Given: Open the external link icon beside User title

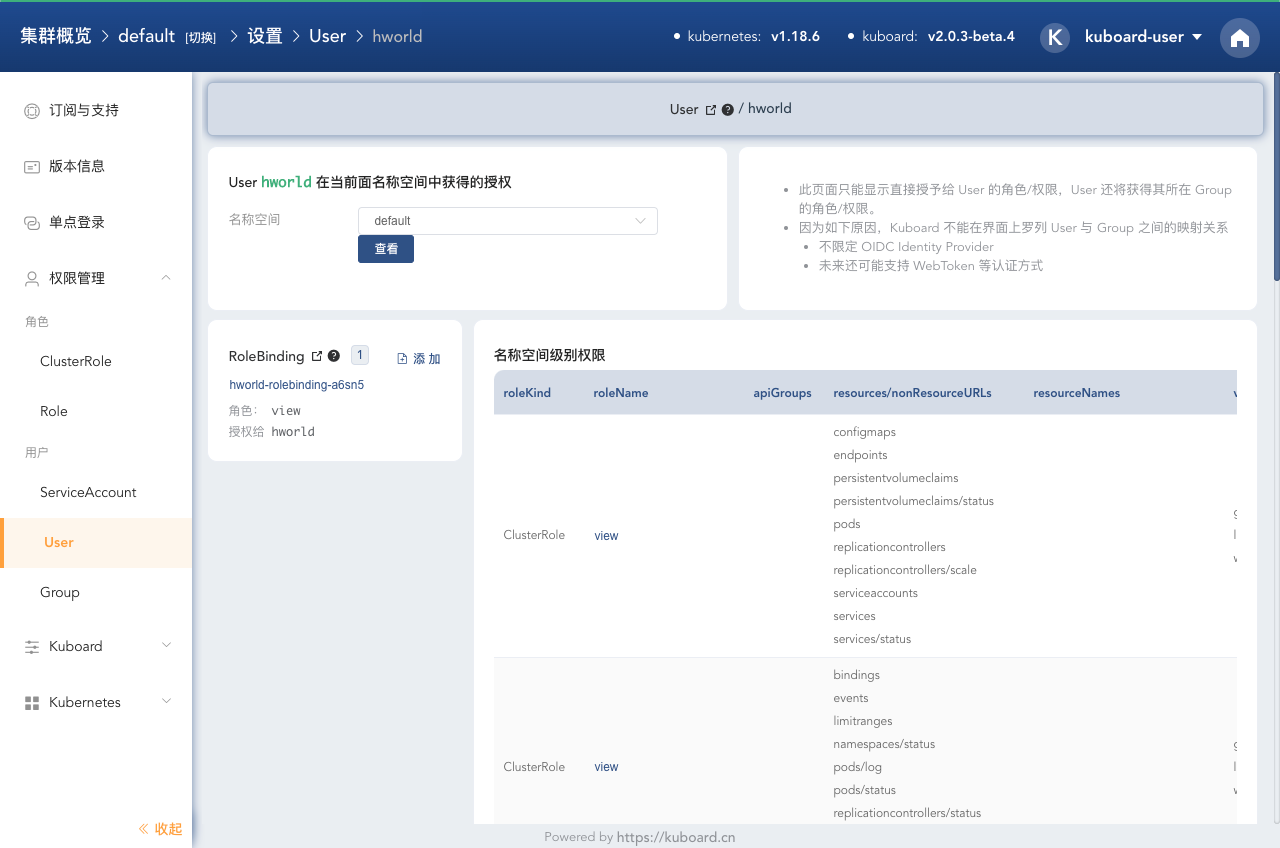Looking at the screenshot, I should point(711,110).
